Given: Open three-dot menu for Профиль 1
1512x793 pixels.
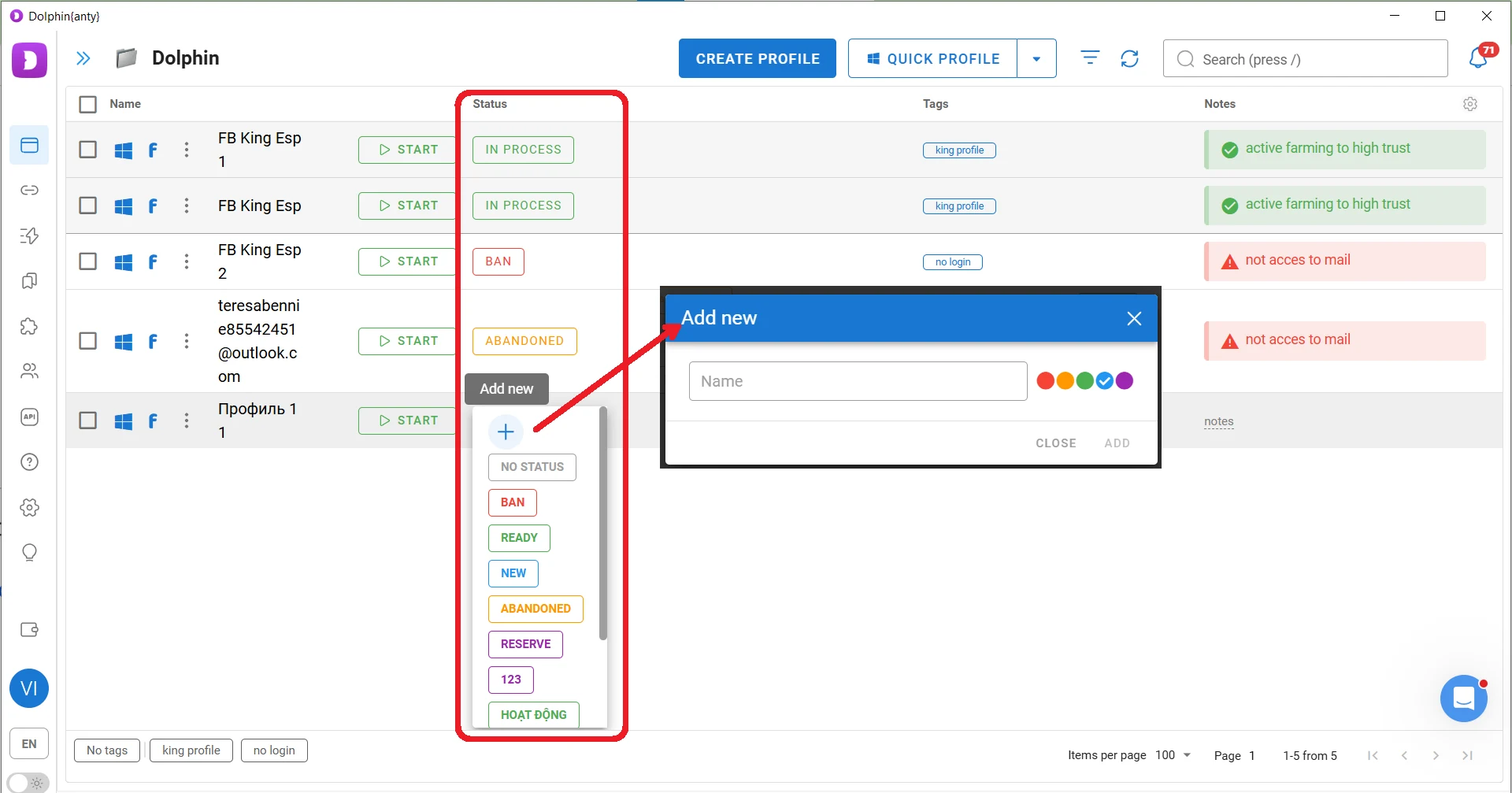Looking at the screenshot, I should point(187,421).
